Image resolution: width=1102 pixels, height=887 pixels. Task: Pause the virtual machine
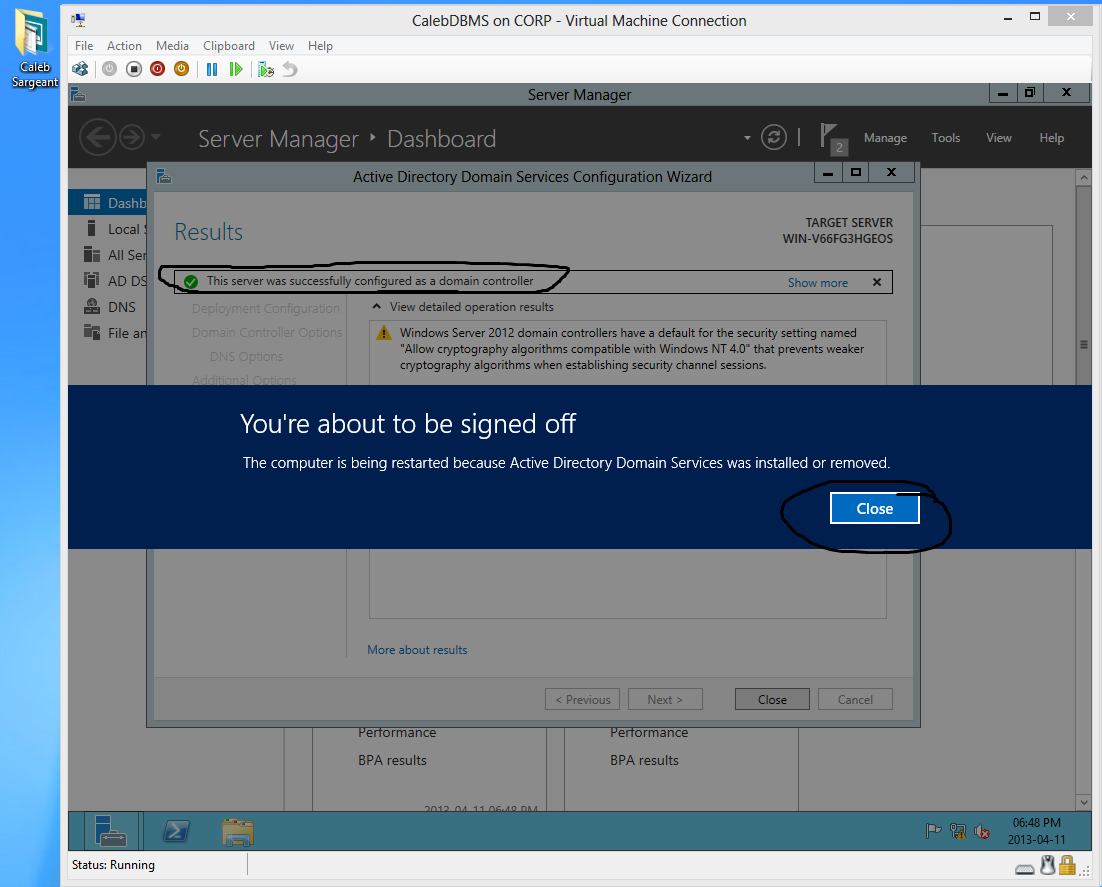coord(212,69)
